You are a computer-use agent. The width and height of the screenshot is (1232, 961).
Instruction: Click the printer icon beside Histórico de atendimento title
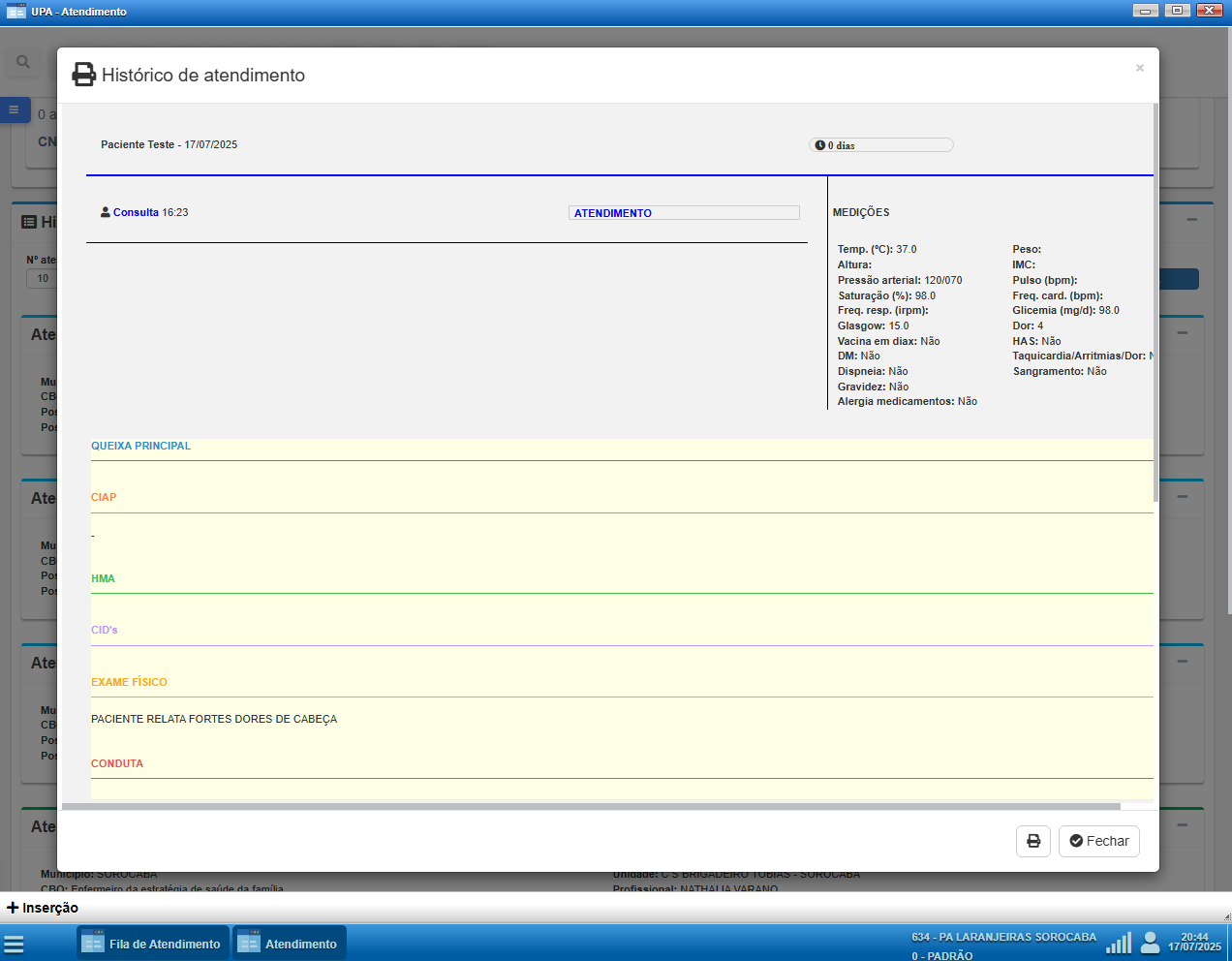coord(84,75)
